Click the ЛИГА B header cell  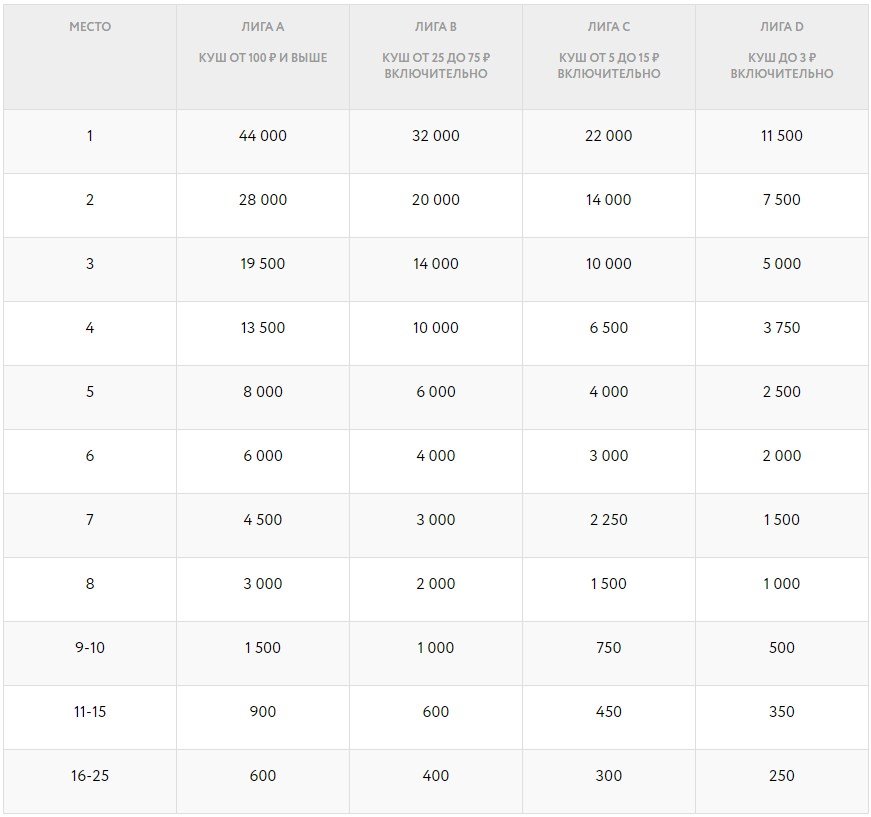pos(436,27)
